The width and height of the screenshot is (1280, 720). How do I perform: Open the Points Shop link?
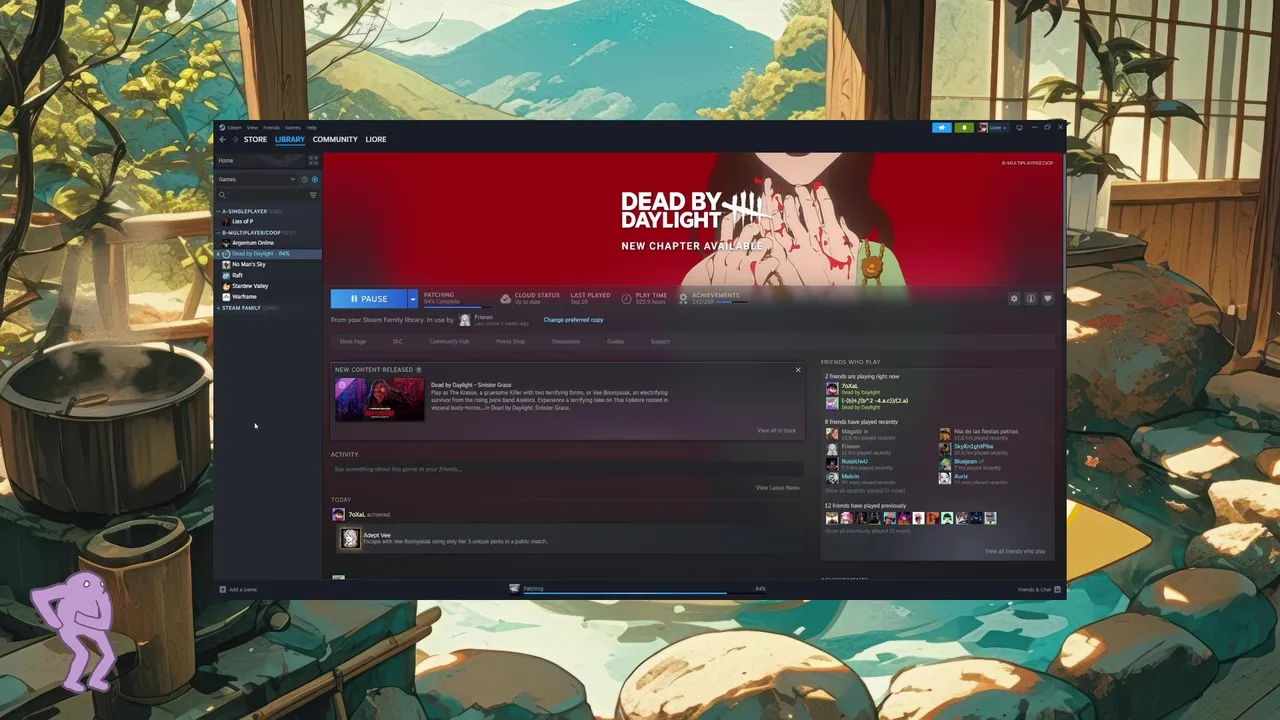click(510, 341)
